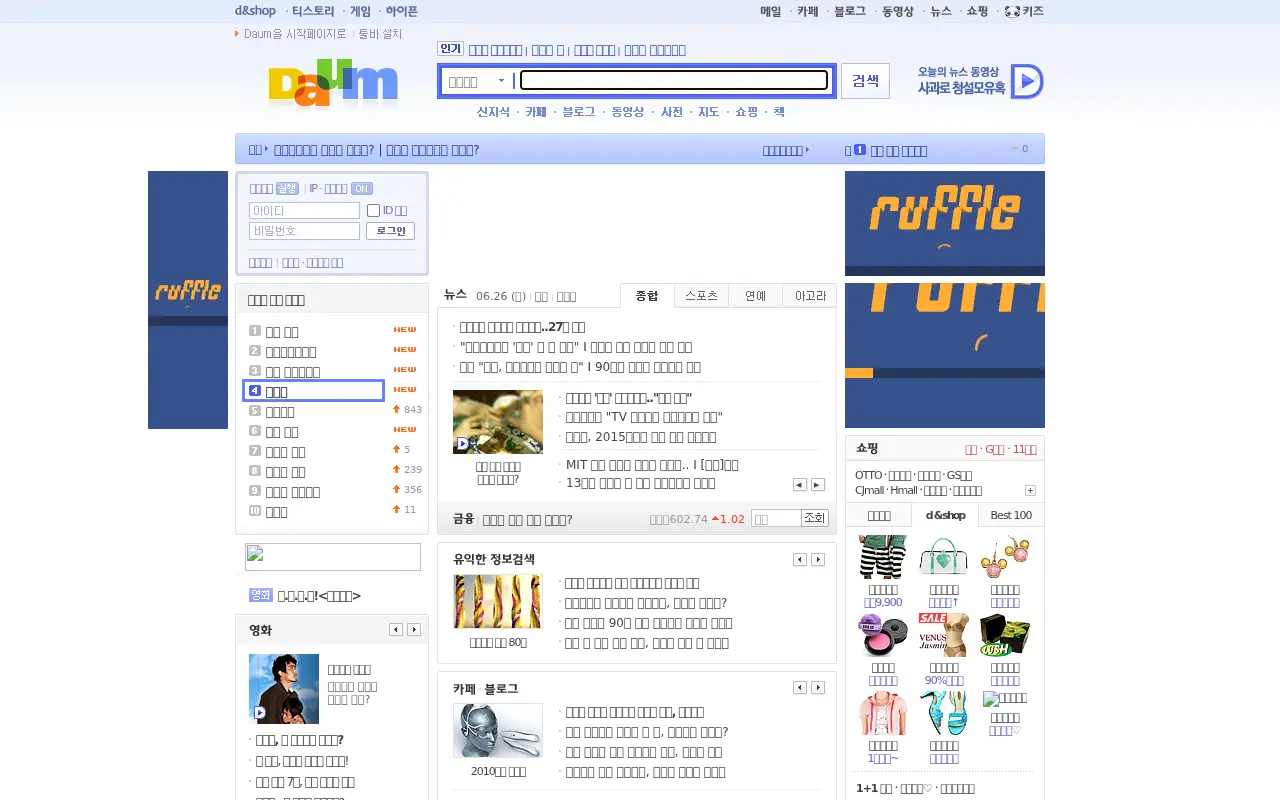
Task: Open the 티스토리 link
Action: click(313, 11)
